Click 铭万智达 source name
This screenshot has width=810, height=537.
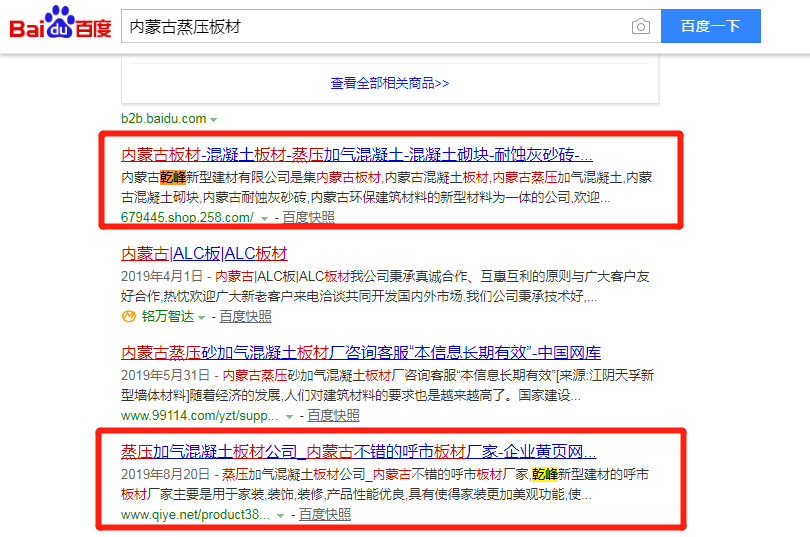[168, 316]
